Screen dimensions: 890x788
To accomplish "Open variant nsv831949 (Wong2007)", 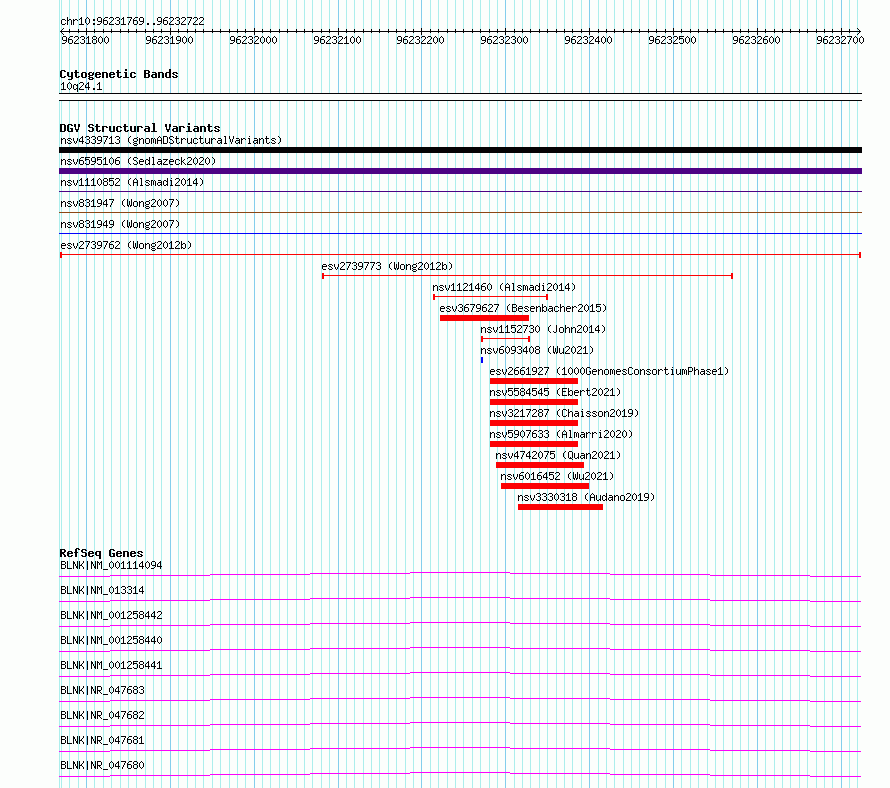I will click(x=120, y=224).
